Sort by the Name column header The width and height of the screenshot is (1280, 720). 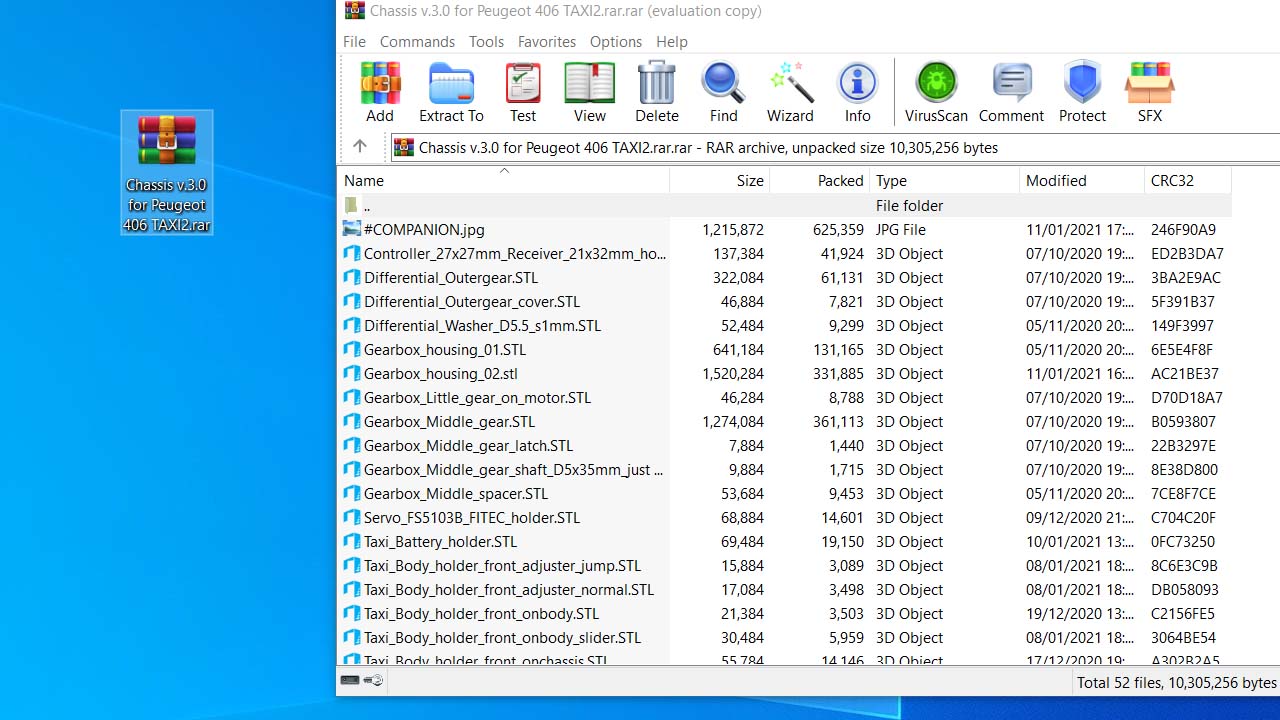[x=504, y=180]
